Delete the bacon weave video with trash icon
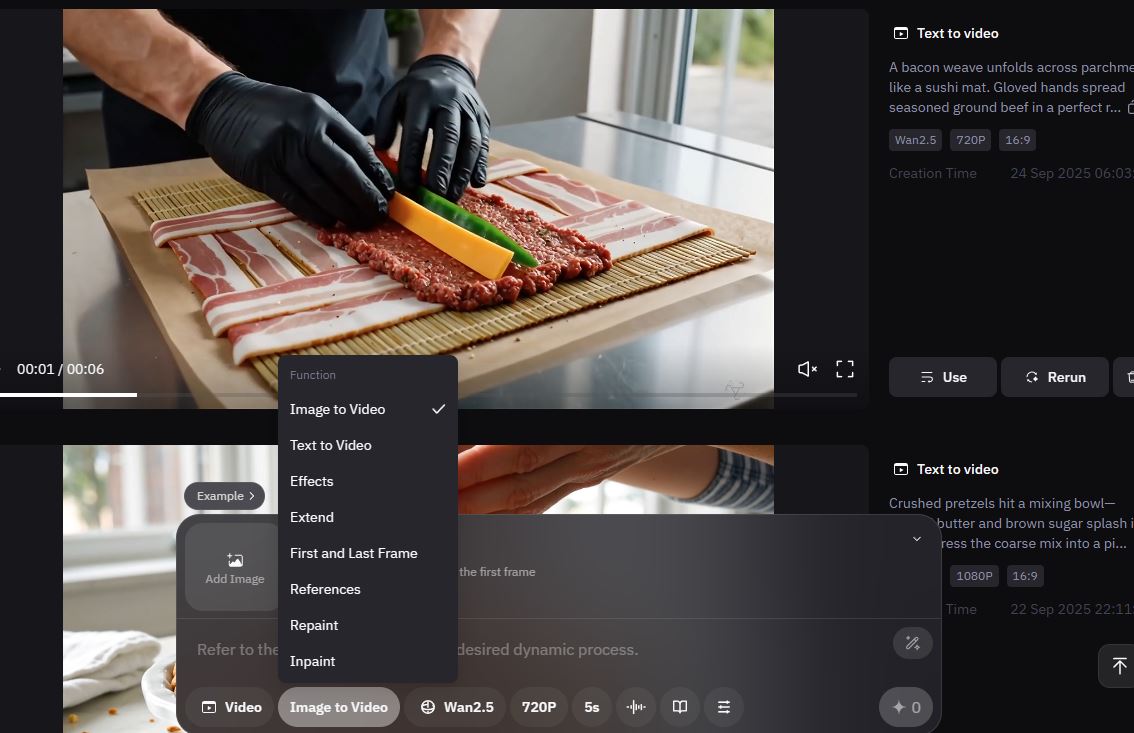 coord(1128,377)
